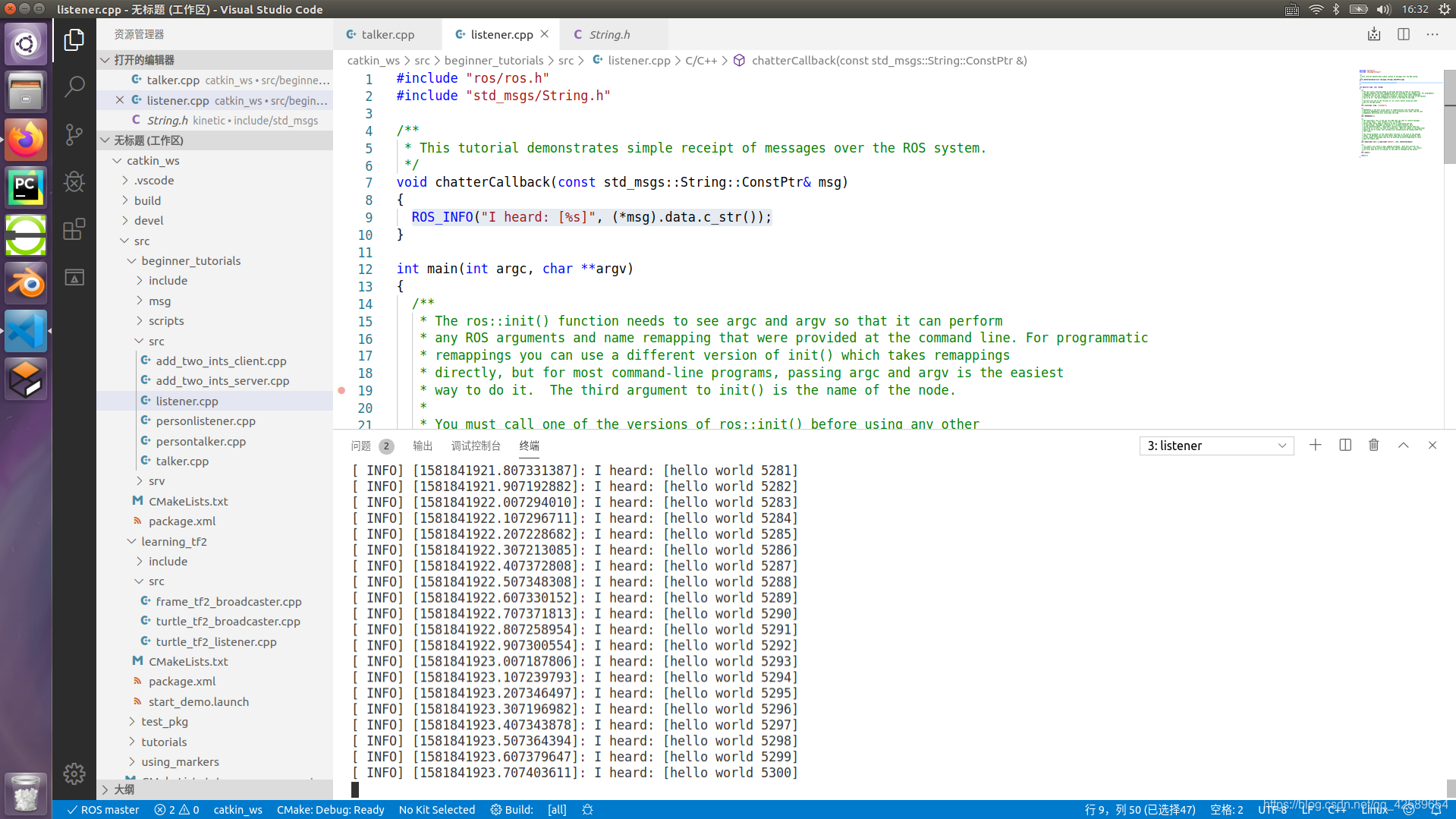This screenshot has height=819, width=1456.
Task: Click cursor position 'line 9, col 50' indicator
Action: [x=1140, y=810]
